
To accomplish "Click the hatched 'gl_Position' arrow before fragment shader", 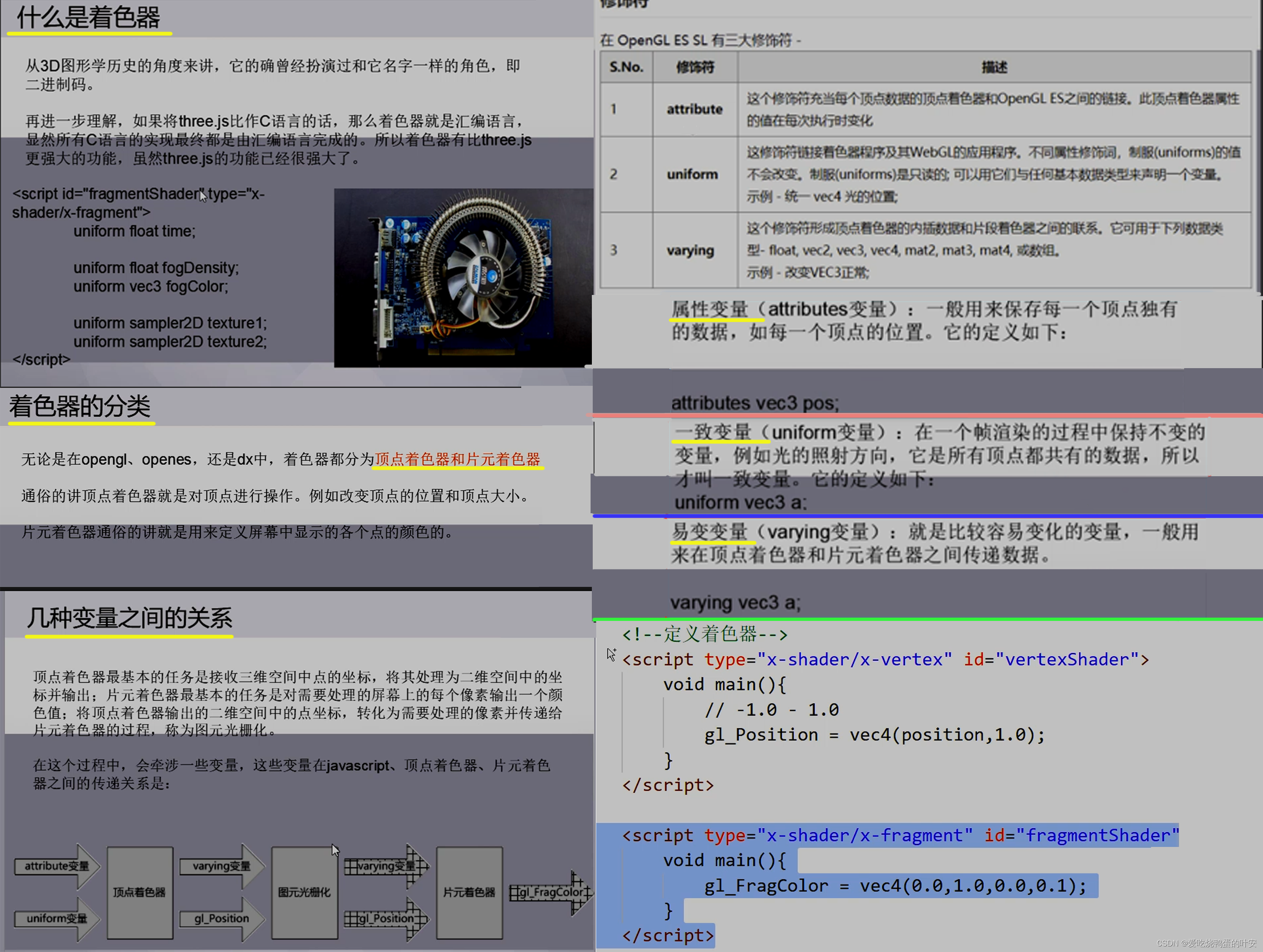I will pos(386,918).
